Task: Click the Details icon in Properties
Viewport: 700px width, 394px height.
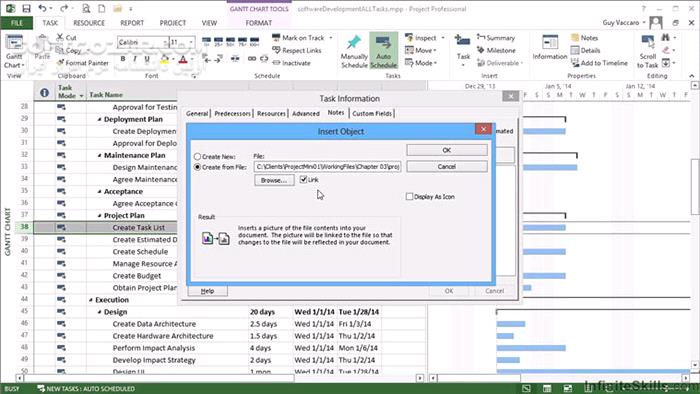Action: click(575, 50)
